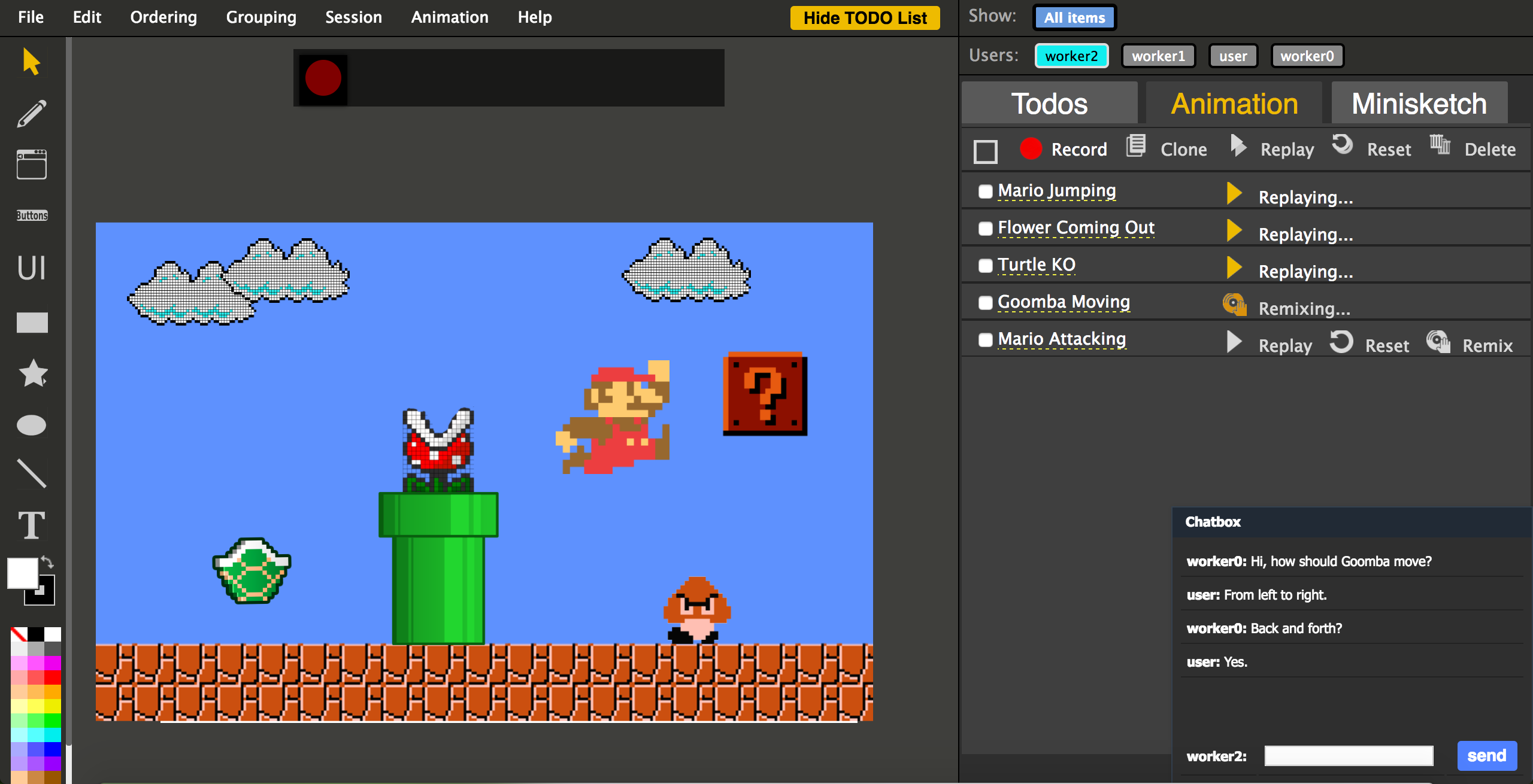Choose the Buttons tool in the sidebar
This screenshot has height=784, width=1533.
[x=32, y=215]
